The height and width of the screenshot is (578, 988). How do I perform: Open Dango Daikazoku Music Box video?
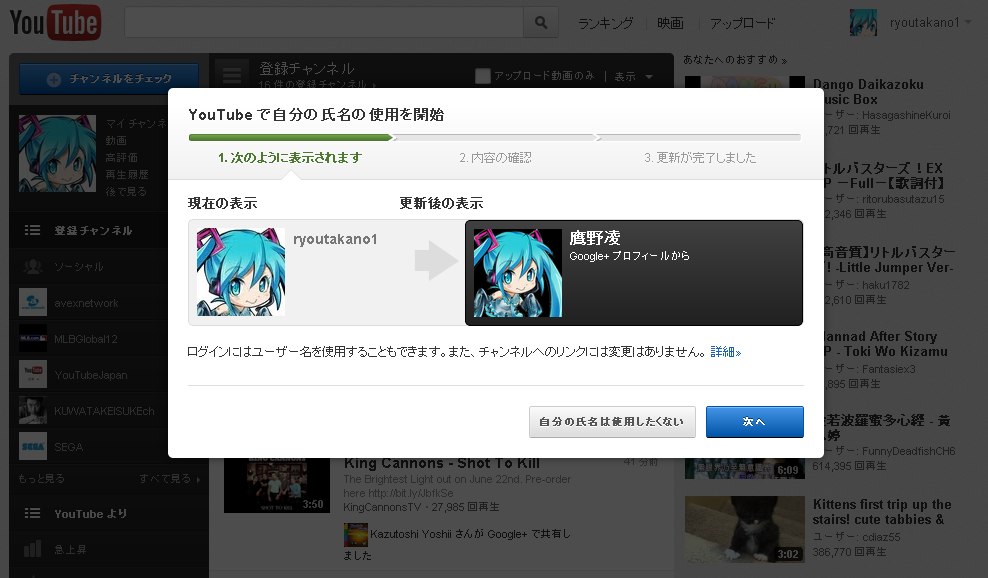coord(868,92)
